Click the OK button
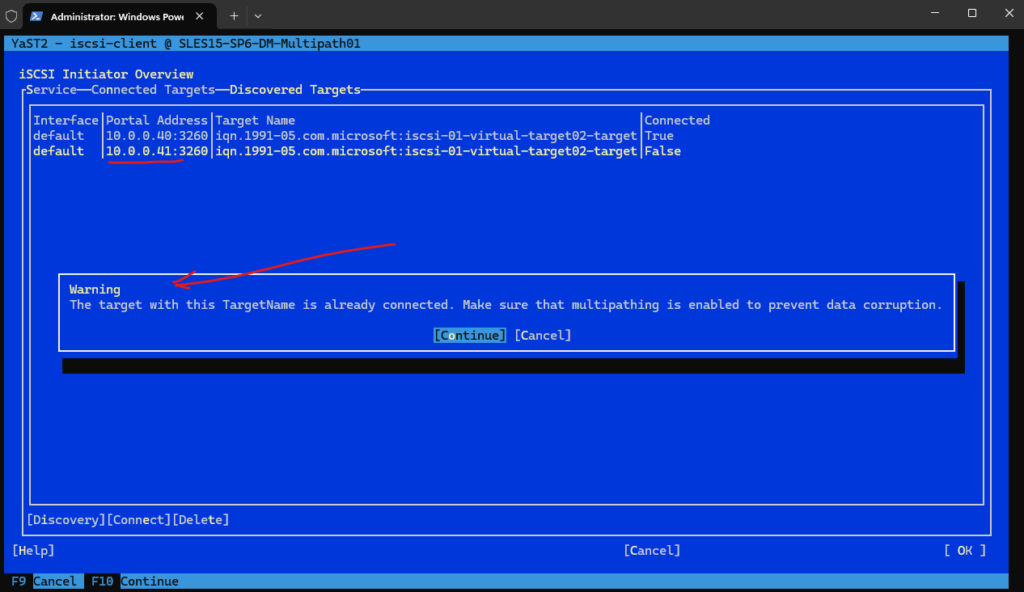This screenshot has height=592, width=1024. [x=965, y=550]
